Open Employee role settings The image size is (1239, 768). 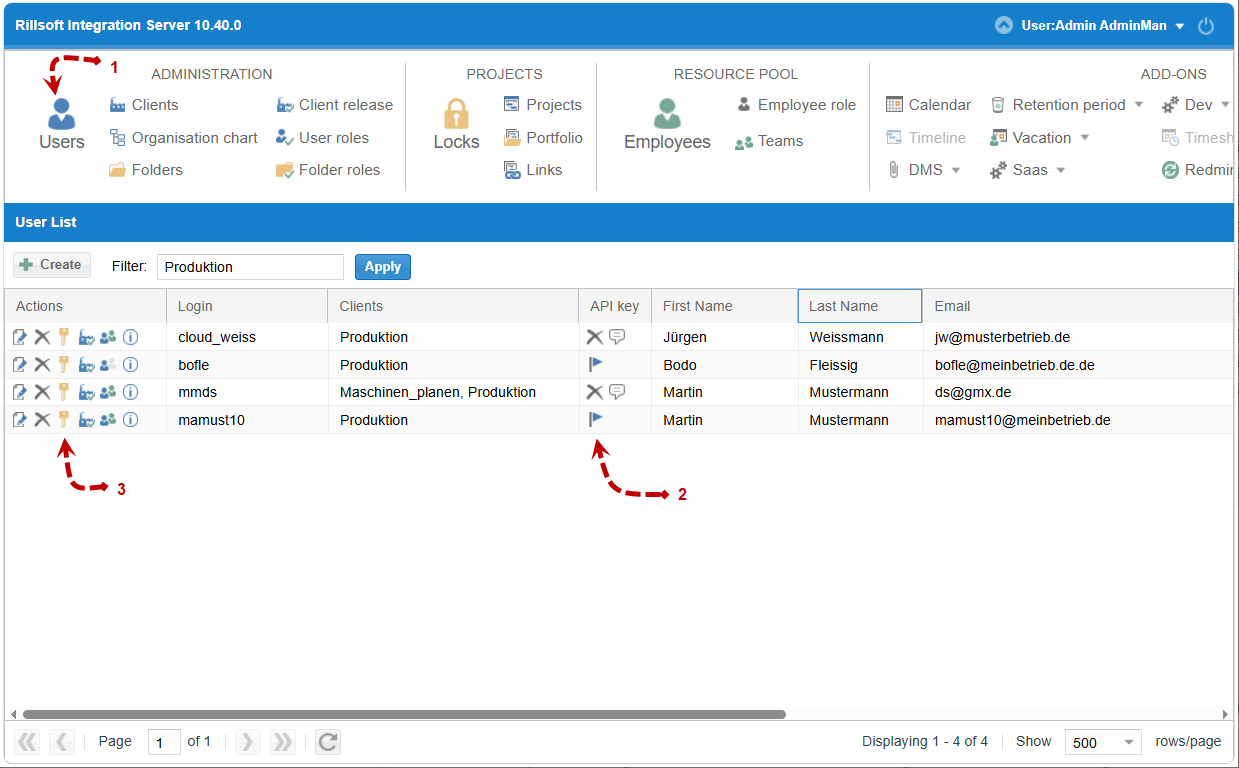click(796, 105)
